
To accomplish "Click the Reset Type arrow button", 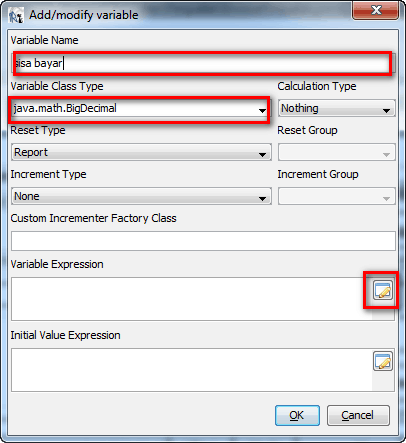I will tap(262, 154).
